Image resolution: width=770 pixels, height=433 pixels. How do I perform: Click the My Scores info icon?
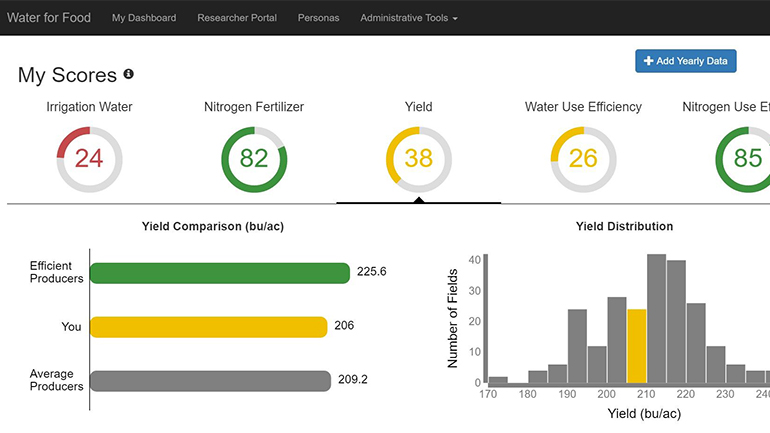(129, 74)
